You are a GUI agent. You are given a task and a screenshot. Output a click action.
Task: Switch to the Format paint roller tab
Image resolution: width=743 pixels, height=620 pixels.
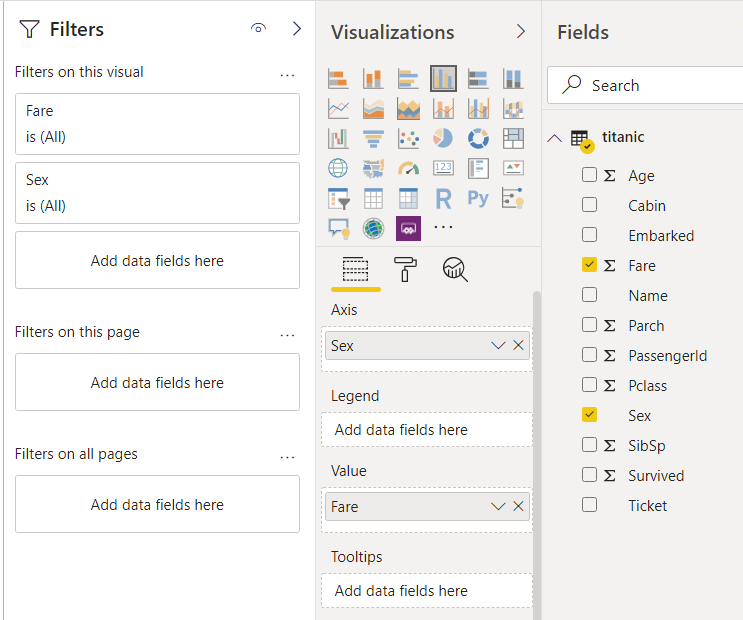pos(405,269)
